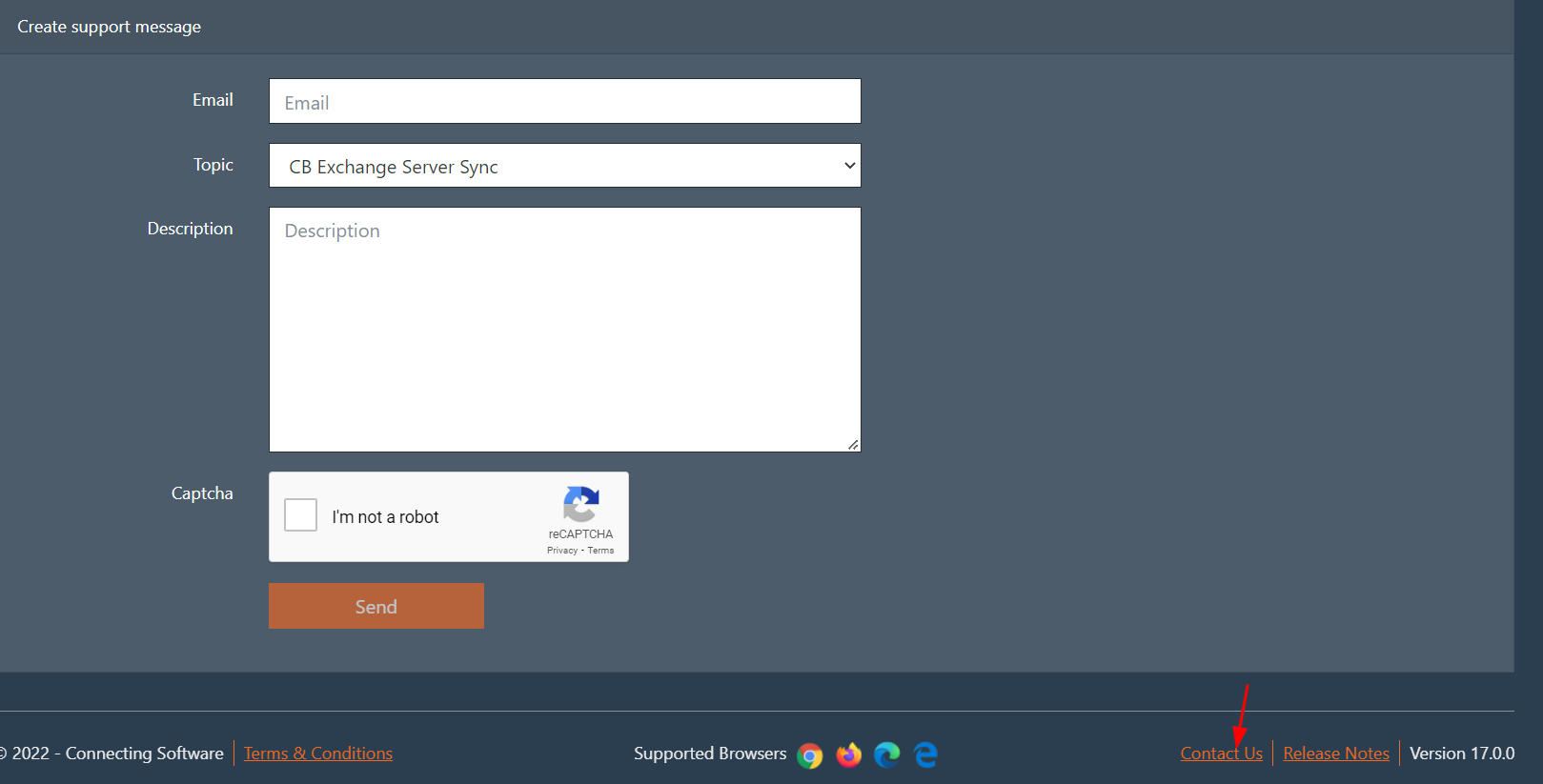Click the Description field label
1543x784 pixels.
point(190,229)
